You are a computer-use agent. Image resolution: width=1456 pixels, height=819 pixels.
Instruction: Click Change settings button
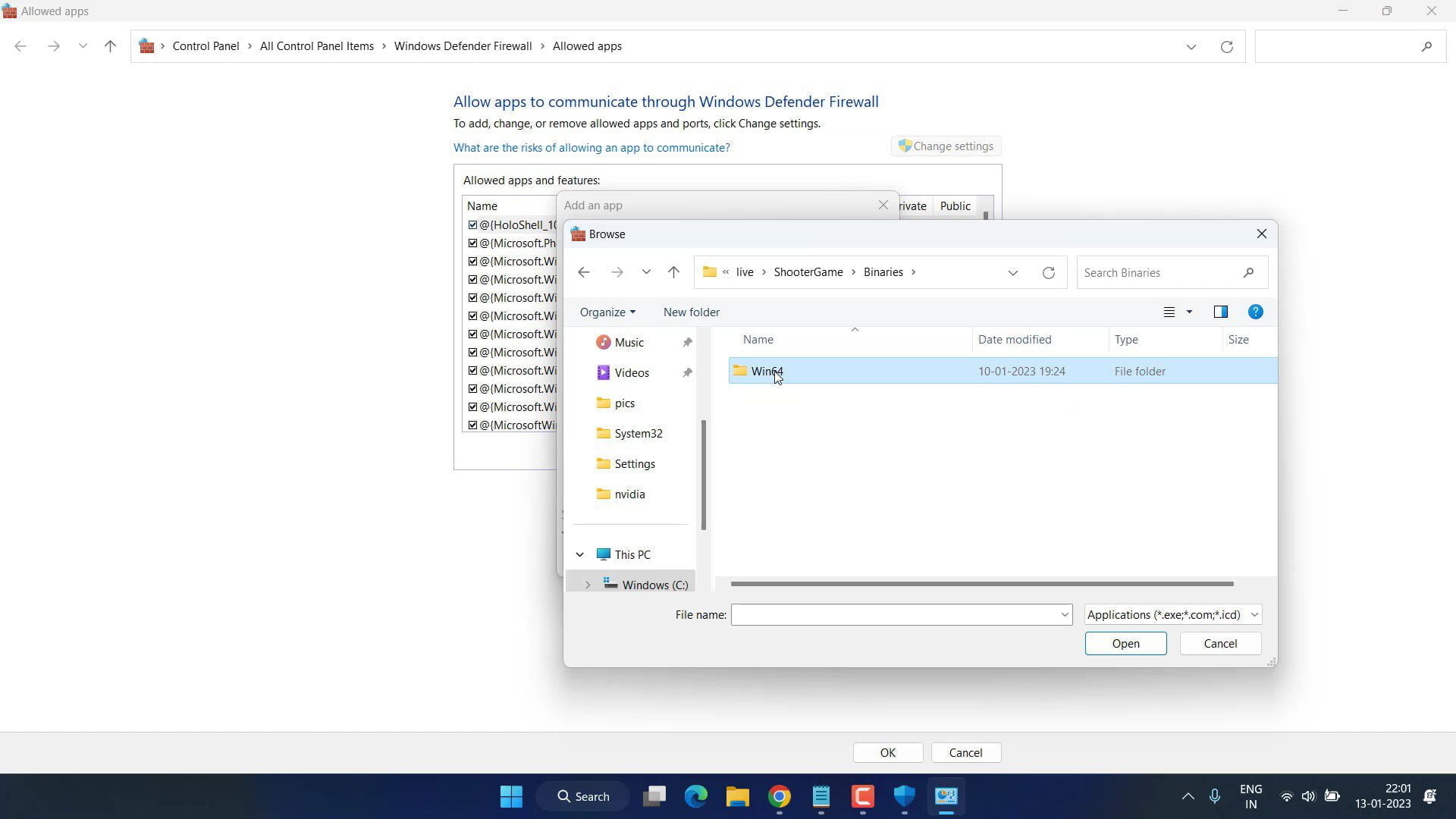(946, 146)
